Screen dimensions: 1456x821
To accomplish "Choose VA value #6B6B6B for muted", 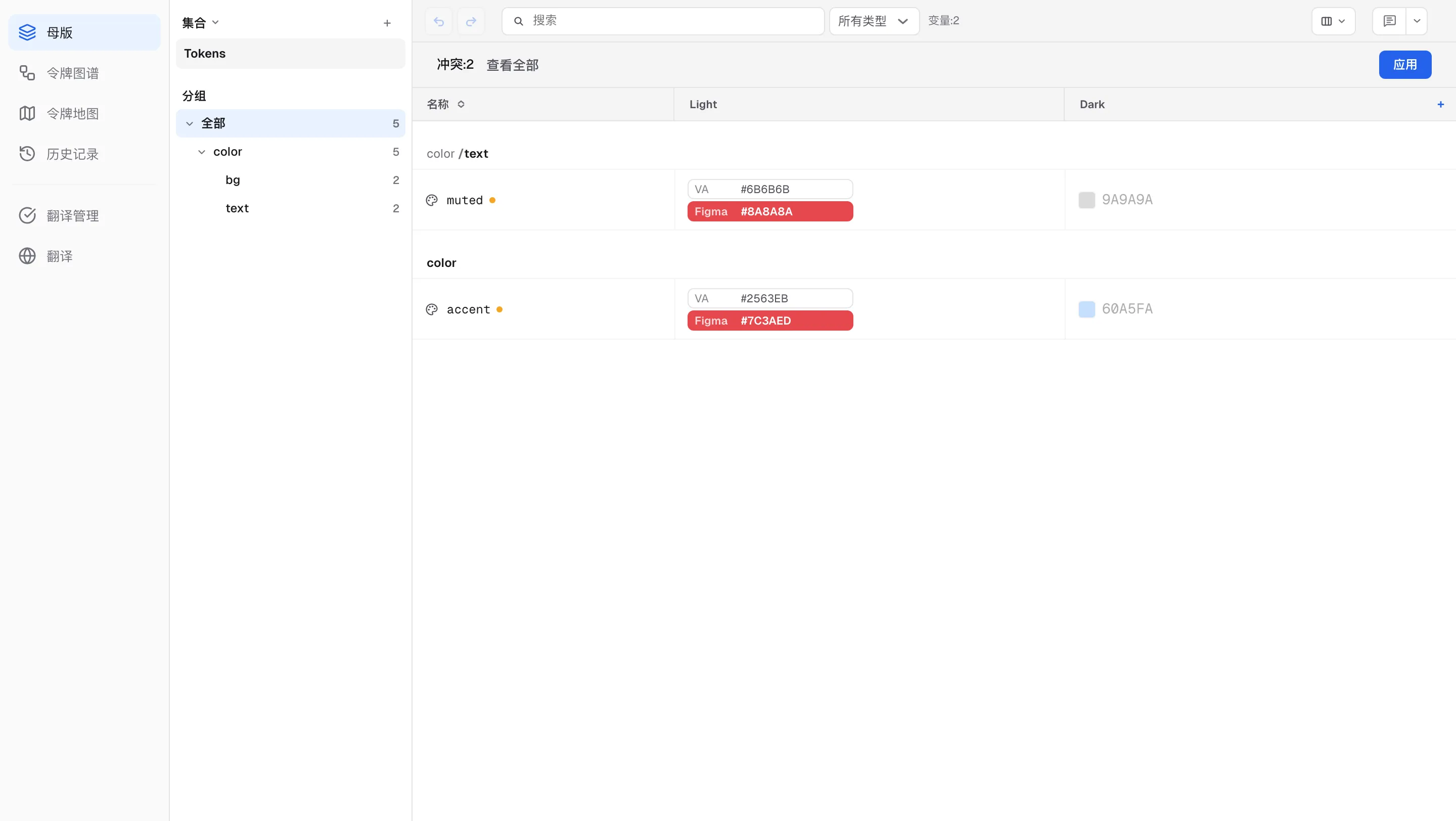I will pyautogui.click(x=770, y=189).
